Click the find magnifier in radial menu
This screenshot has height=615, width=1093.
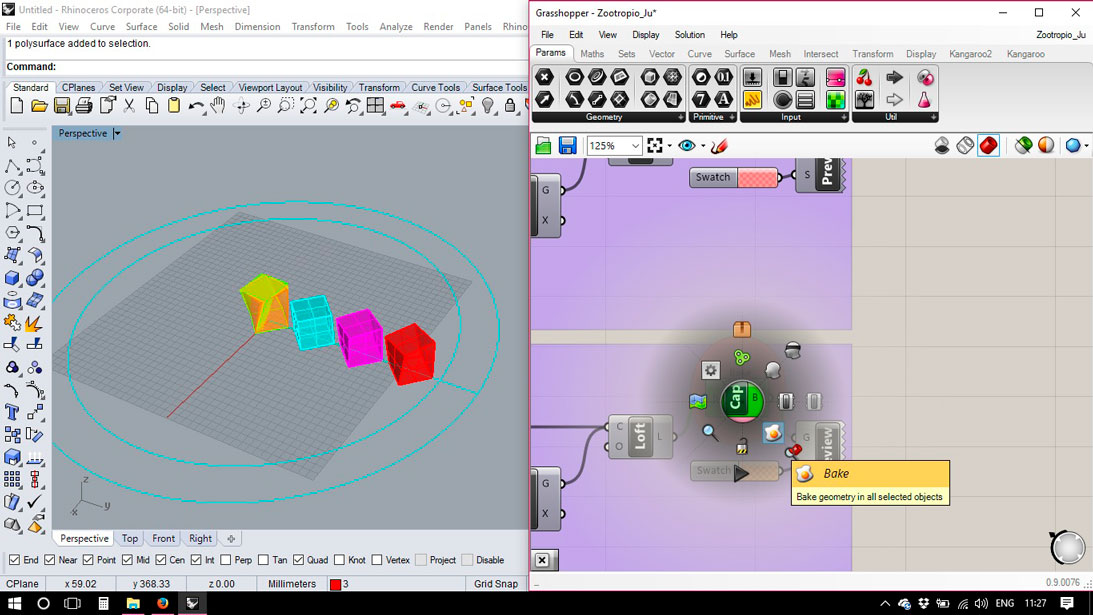click(710, 433)
